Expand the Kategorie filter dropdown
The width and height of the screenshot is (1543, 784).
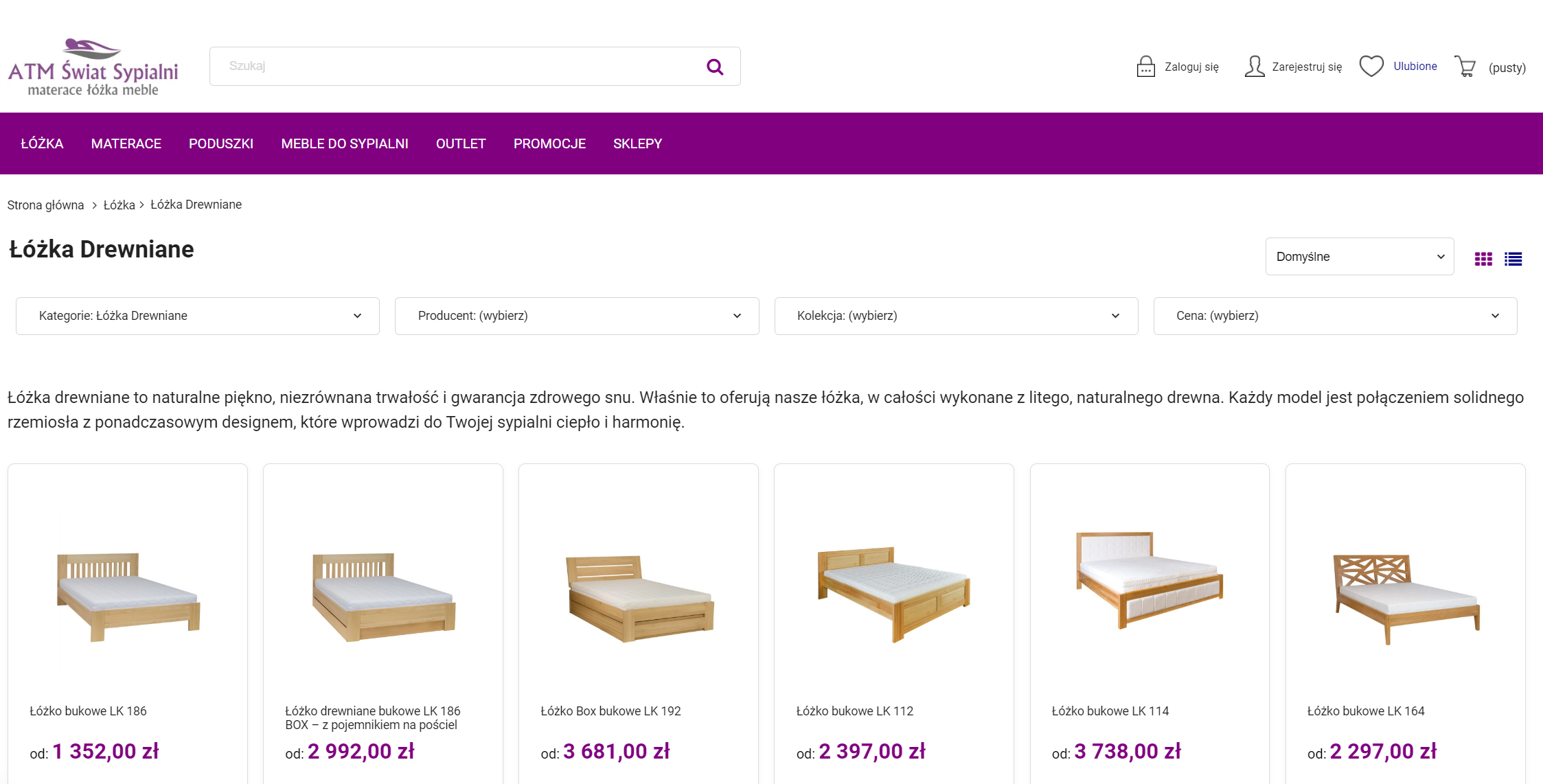tap(197, 316)
